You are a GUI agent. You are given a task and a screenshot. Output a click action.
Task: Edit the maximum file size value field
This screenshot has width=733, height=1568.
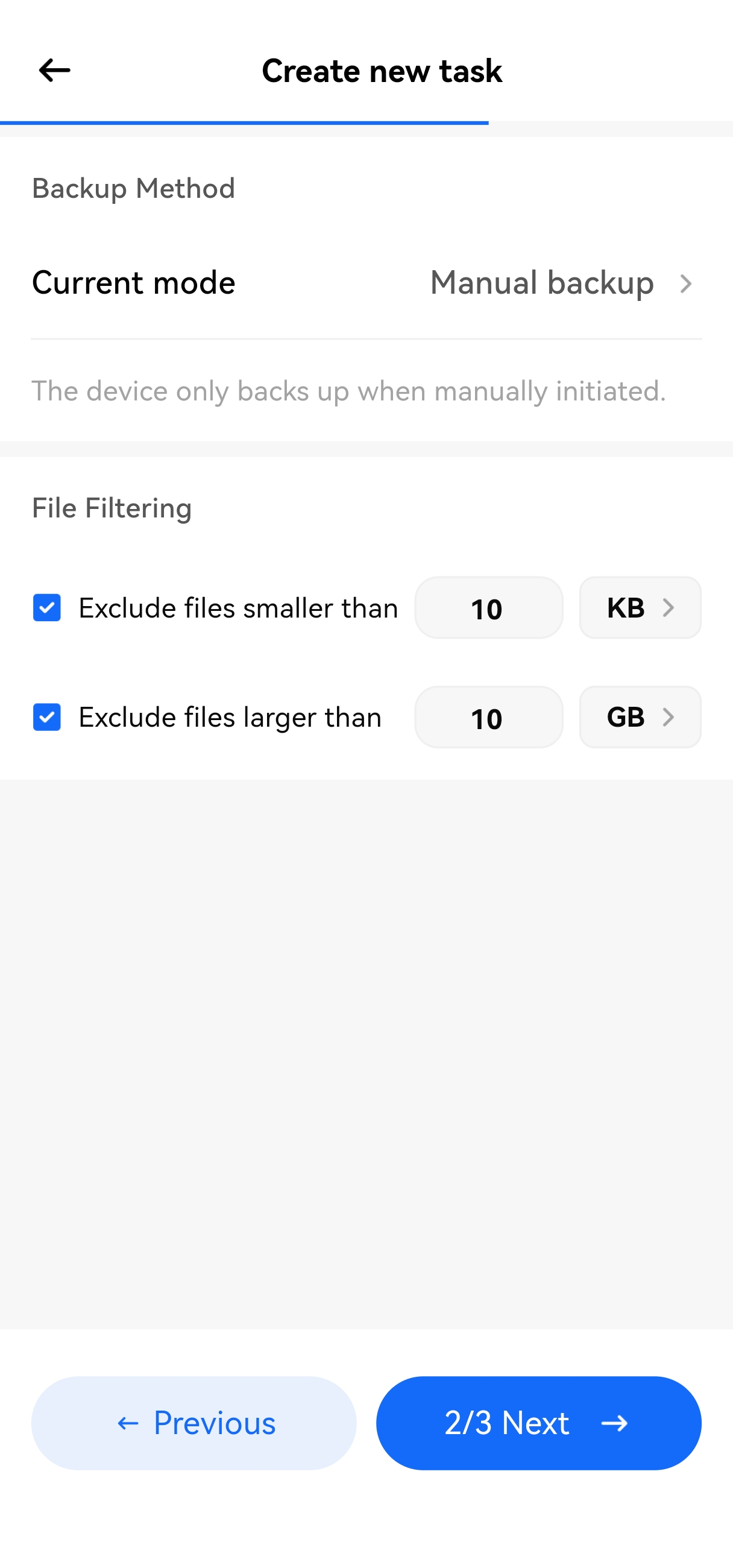(488, 717)
